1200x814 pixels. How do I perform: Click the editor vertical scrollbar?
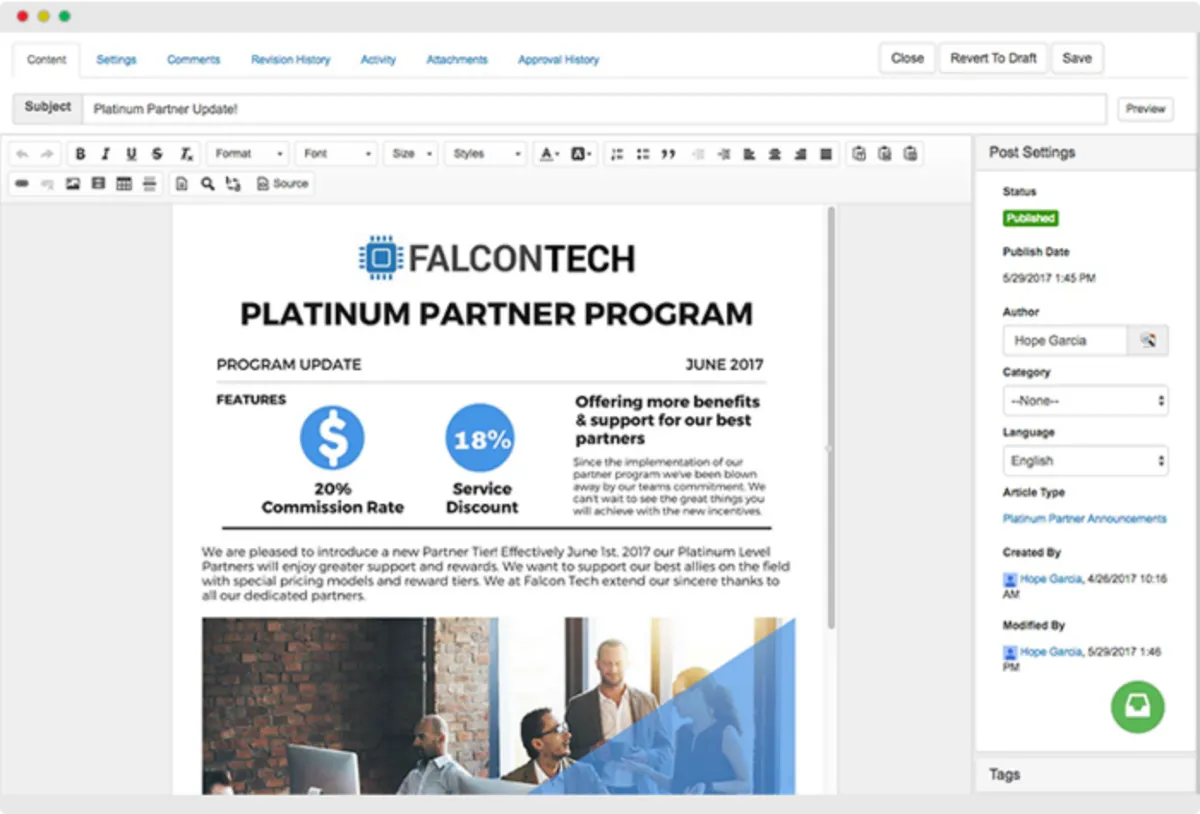[x=831, y=418]
